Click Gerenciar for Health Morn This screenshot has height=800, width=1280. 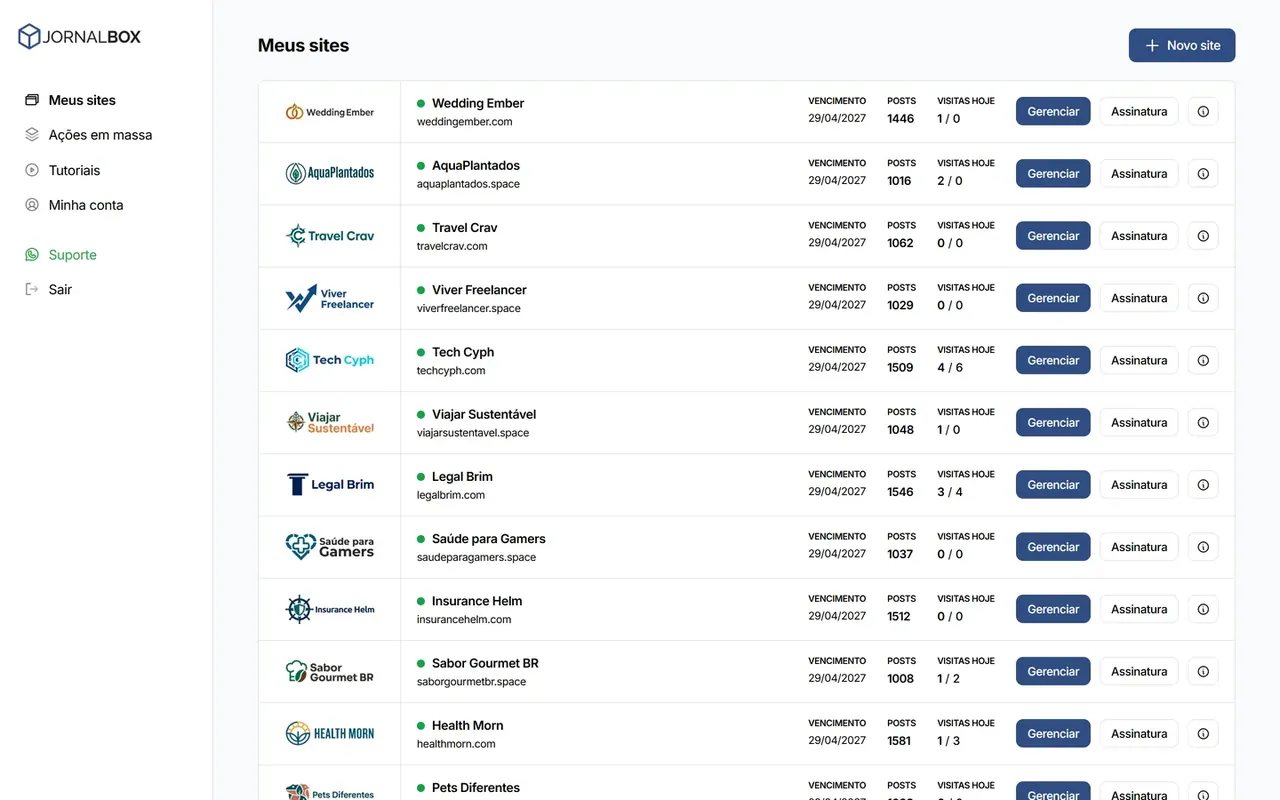click(1053, 734)
